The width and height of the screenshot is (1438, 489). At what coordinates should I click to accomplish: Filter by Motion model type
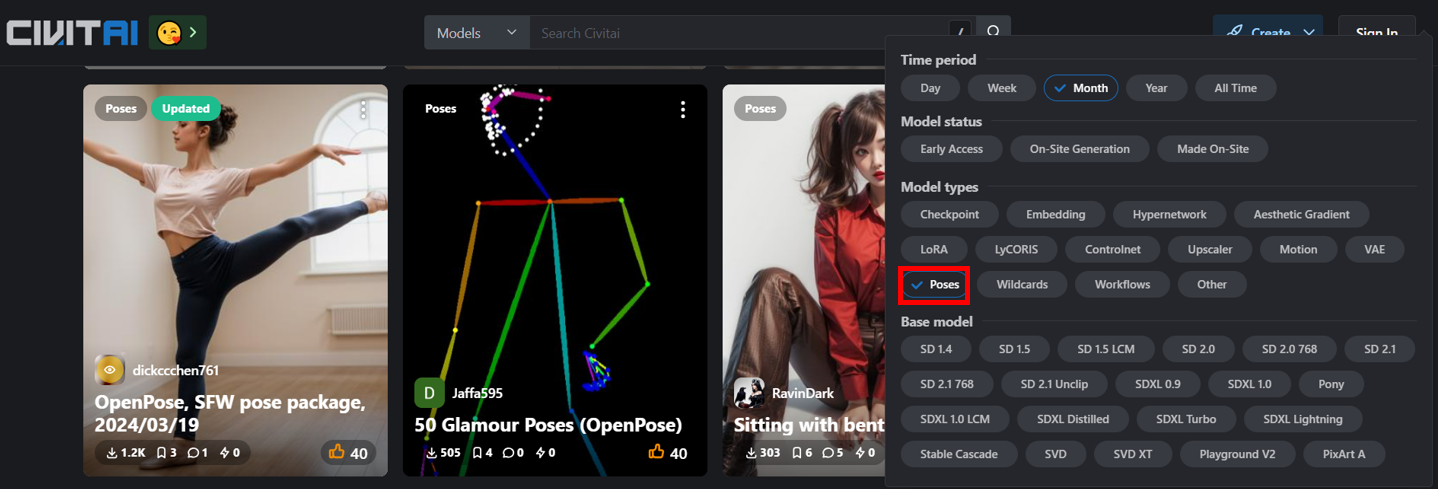1298,249
